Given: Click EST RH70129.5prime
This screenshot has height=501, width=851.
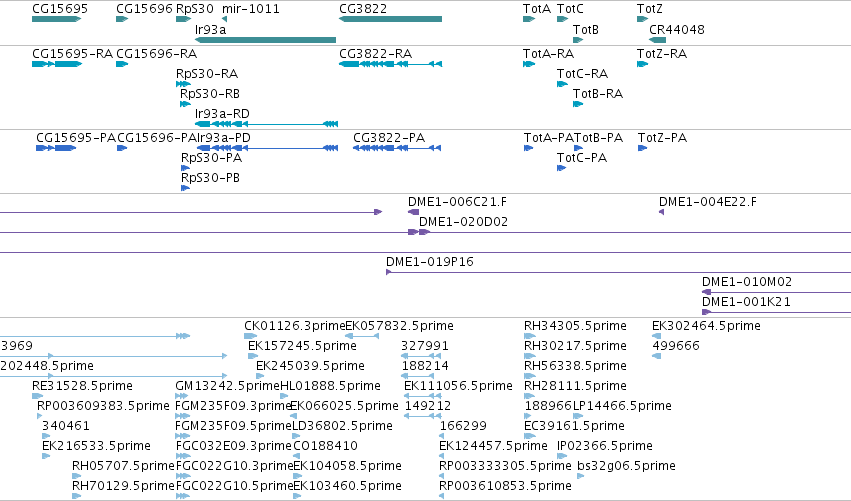Looking at the screenshot, I should pos(77,497).
